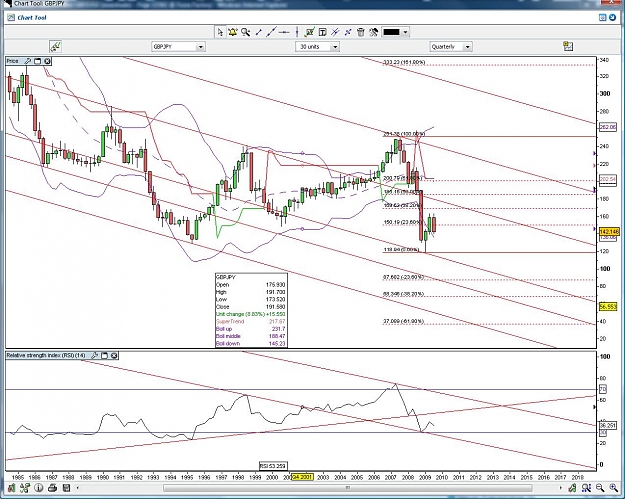Expand the line color dropdown arrow
Screen dimensions: 625x499
(405, 32)
